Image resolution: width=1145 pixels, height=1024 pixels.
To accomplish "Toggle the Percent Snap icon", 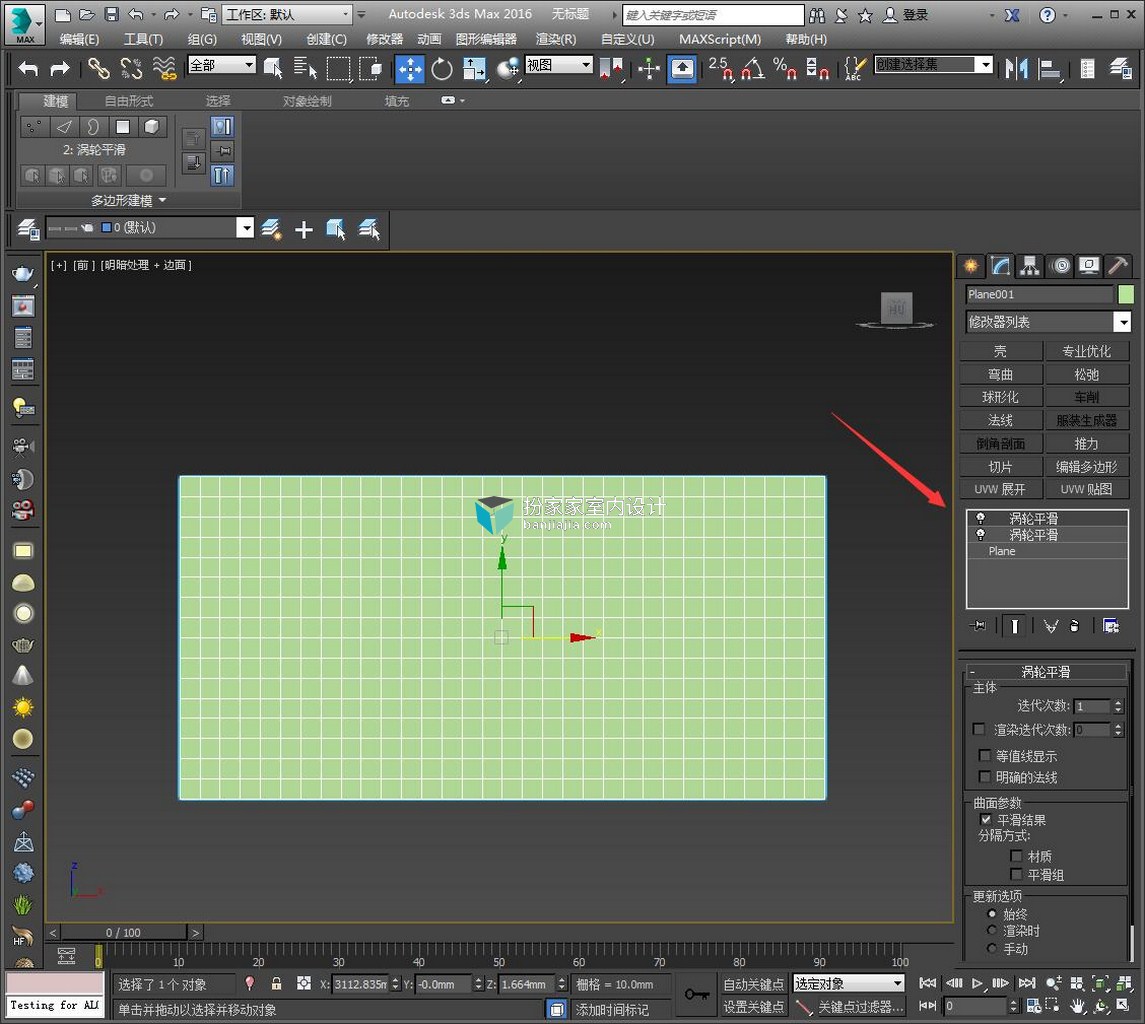I will coord(785,69).
